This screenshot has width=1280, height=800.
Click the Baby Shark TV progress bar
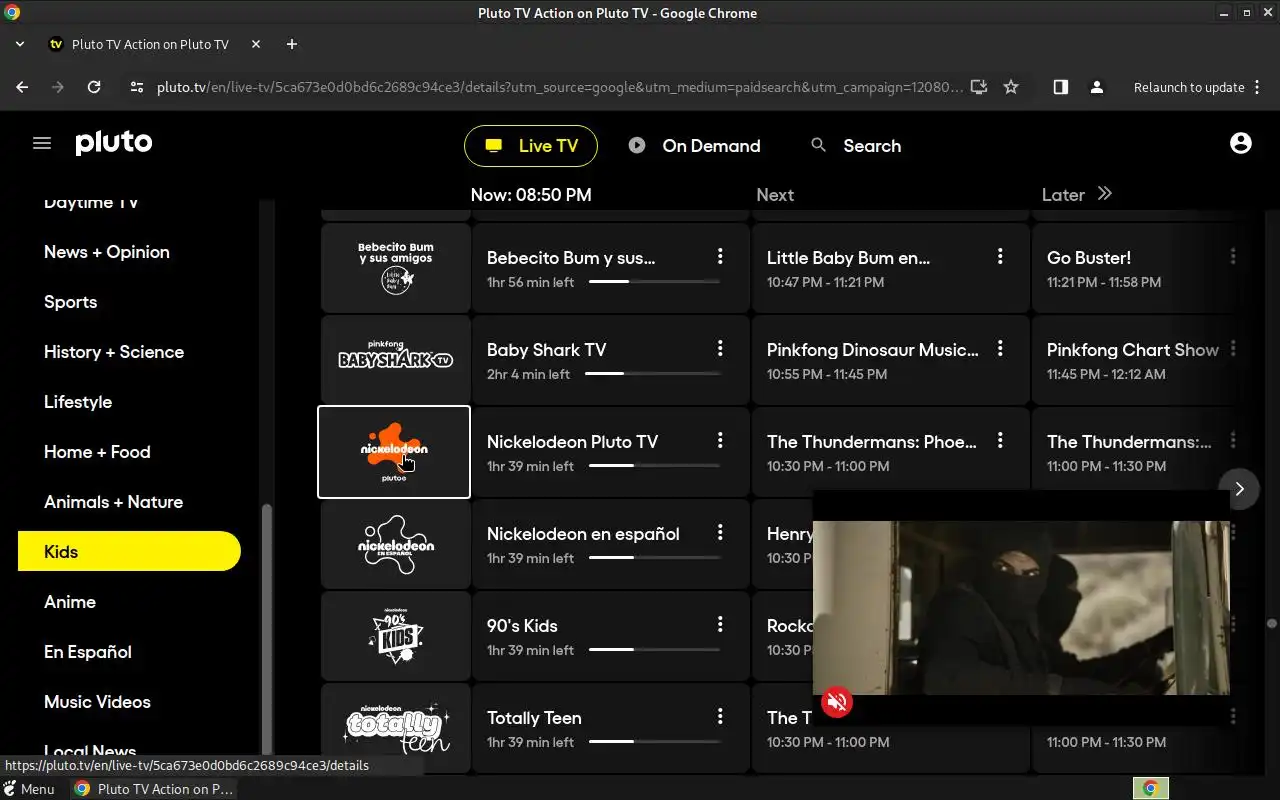click(653, 374)
